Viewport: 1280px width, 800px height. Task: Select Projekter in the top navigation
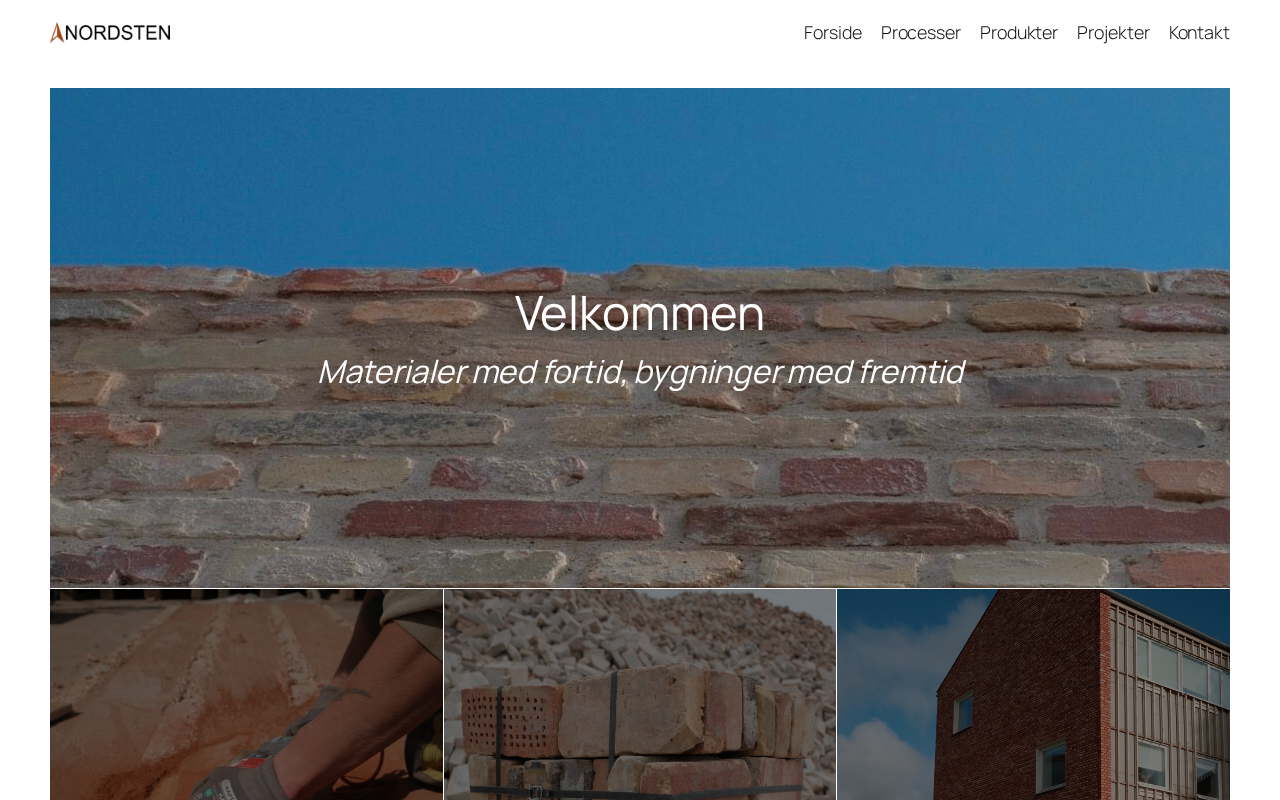(1113, 33)
